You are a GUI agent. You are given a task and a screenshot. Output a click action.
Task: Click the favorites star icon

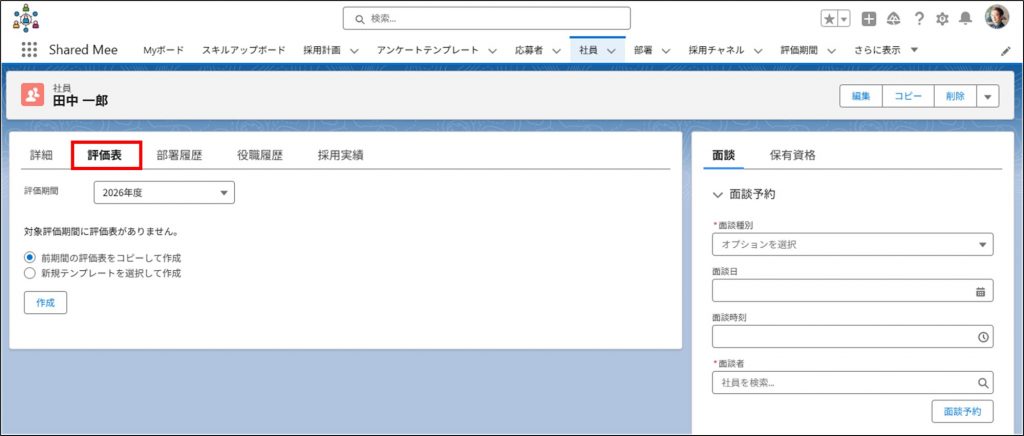(829, 18)
